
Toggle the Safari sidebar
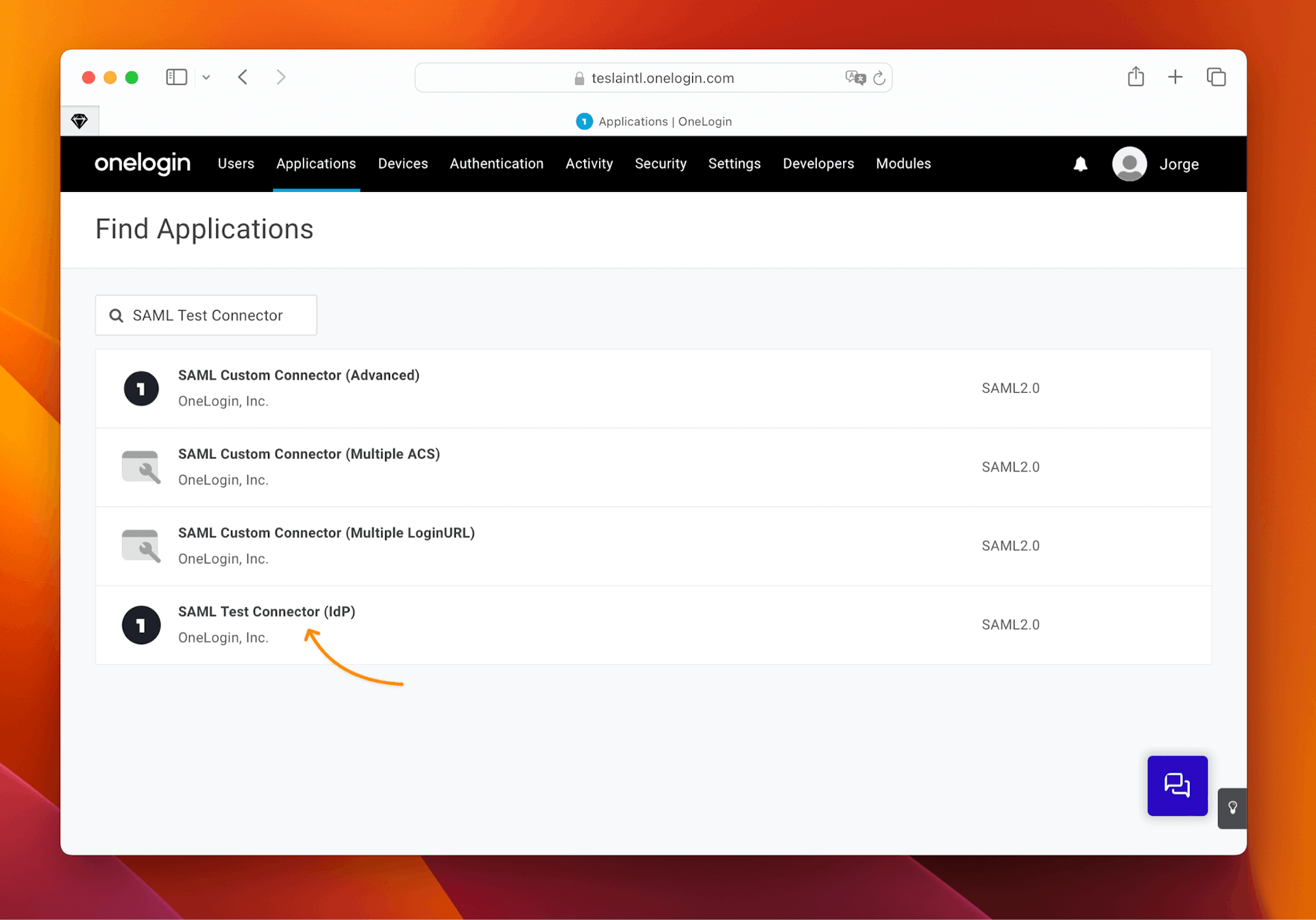[x=176, y=77]
